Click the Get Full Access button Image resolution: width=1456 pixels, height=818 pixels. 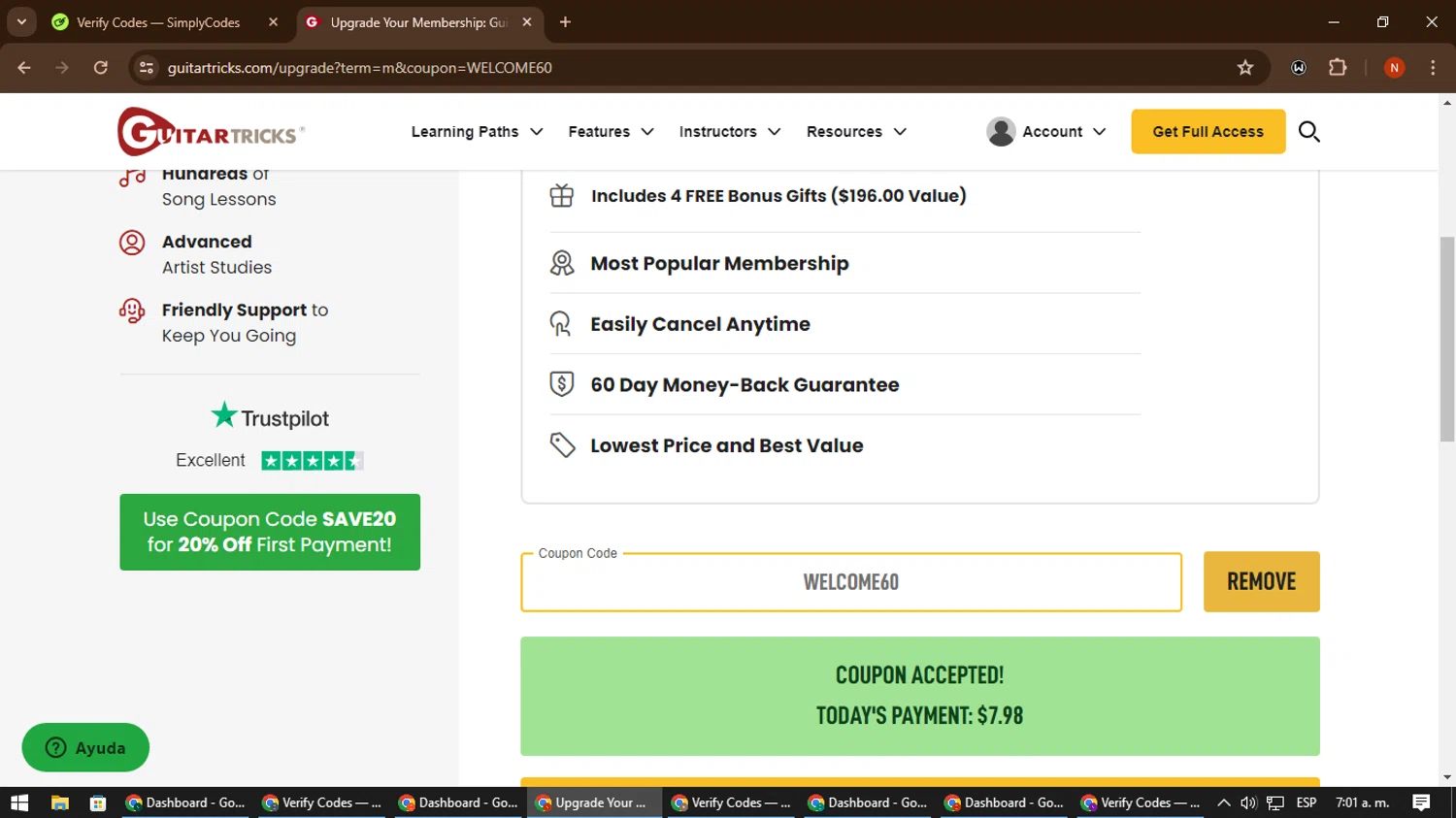point(1208,131)
